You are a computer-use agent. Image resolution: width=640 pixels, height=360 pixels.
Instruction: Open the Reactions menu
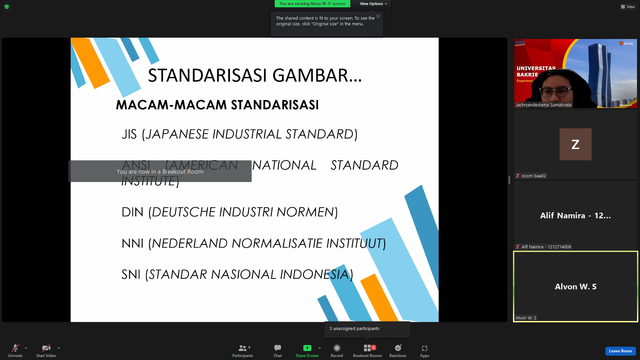pyautogui.click(x=398, y=350)
